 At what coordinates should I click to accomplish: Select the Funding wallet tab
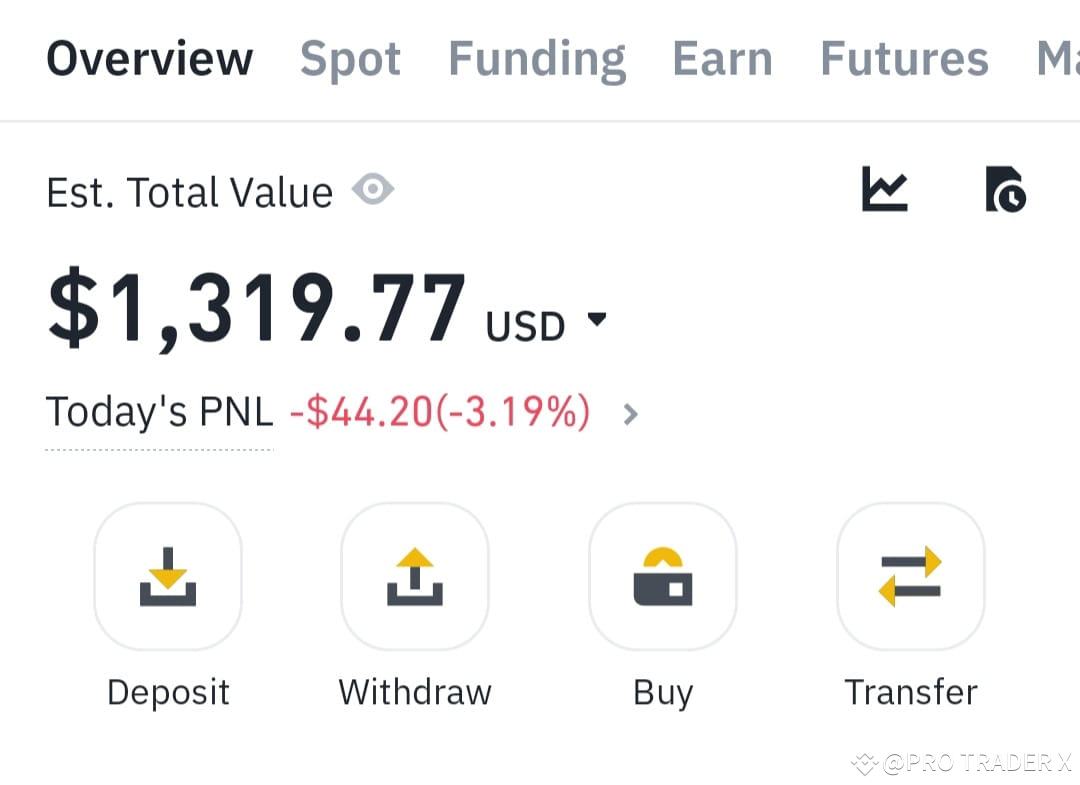tap(537, 58)
